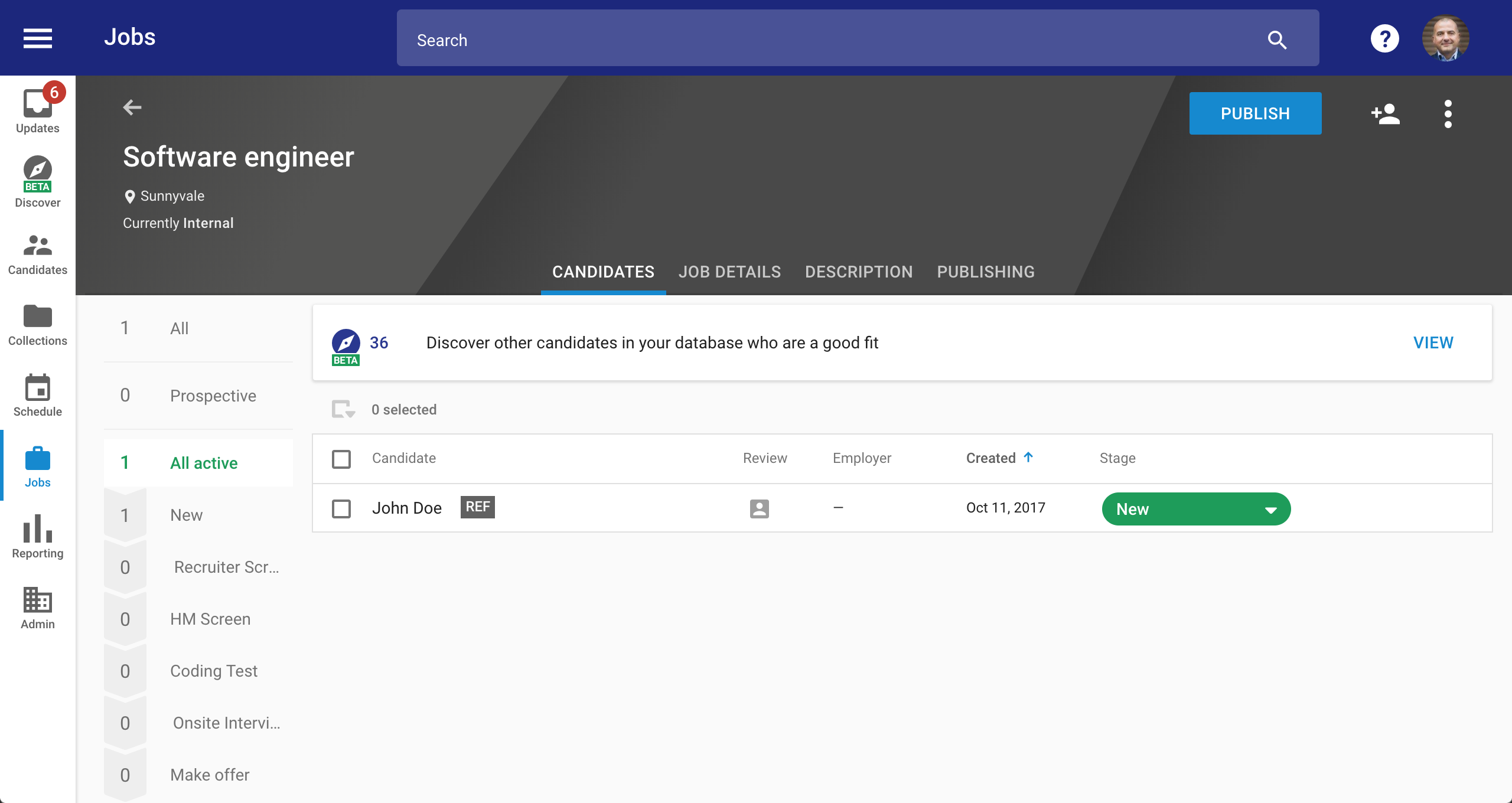Click the help question mark icon
Image resolution: width=1512 pixels, height=803 pixels.
[1384, 39]
